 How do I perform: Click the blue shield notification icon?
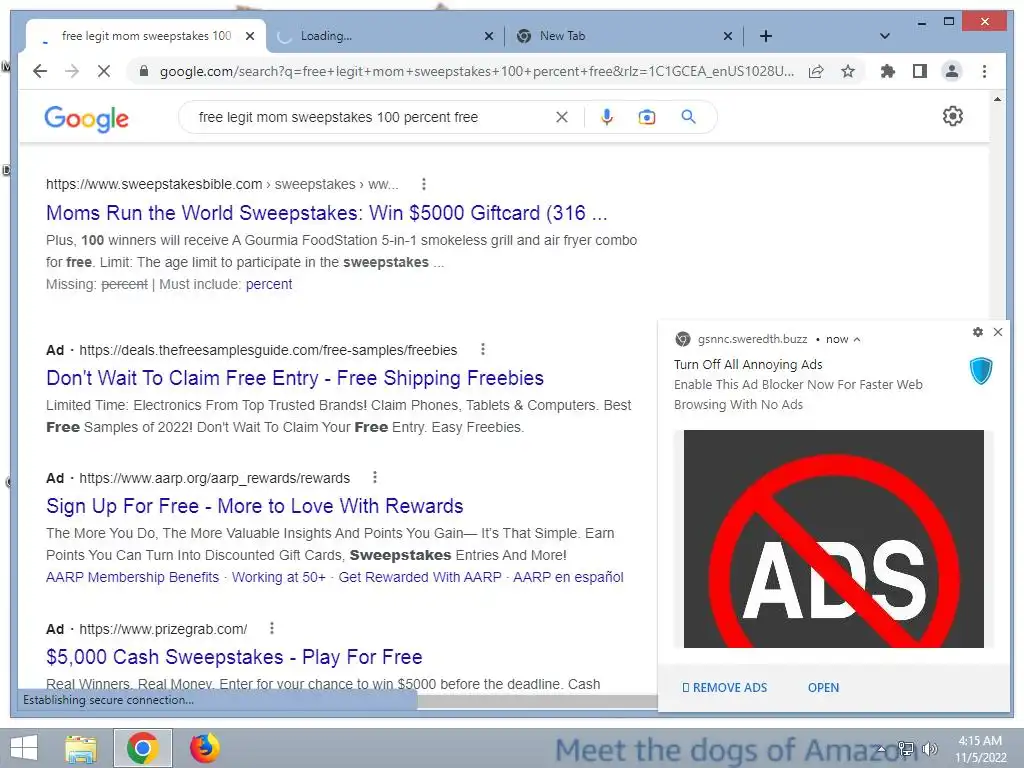pos(981,370)
